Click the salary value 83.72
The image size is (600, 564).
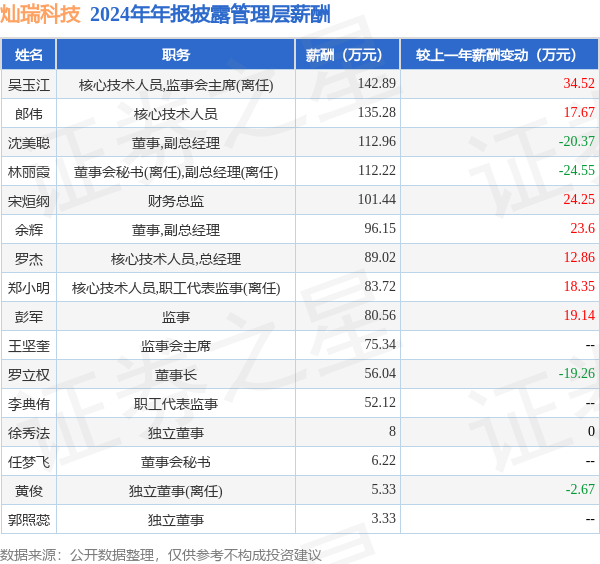(380, 286)
